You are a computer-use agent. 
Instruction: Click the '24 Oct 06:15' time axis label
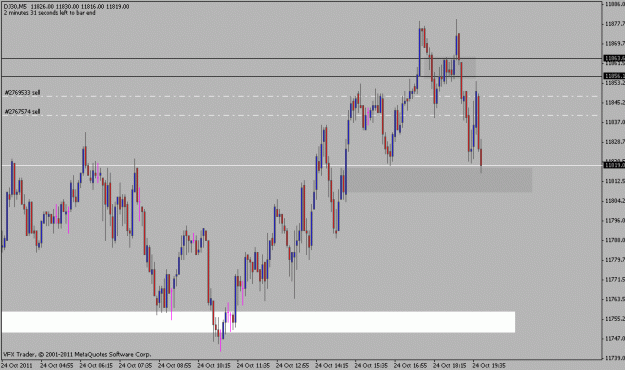[96, 365]
